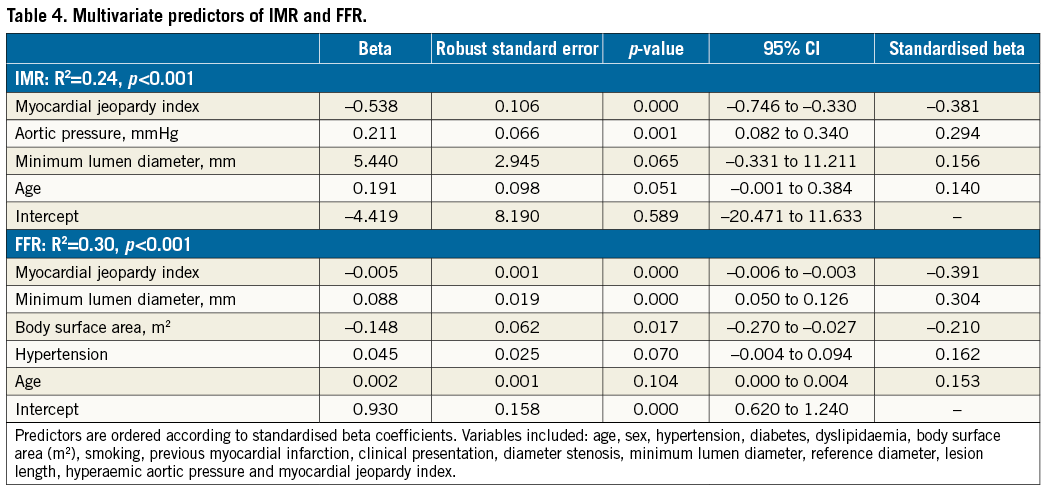The height and width of the screenshot is (489, 1045).
Task: Click the 95% CI column header
Action: [790, 49]
